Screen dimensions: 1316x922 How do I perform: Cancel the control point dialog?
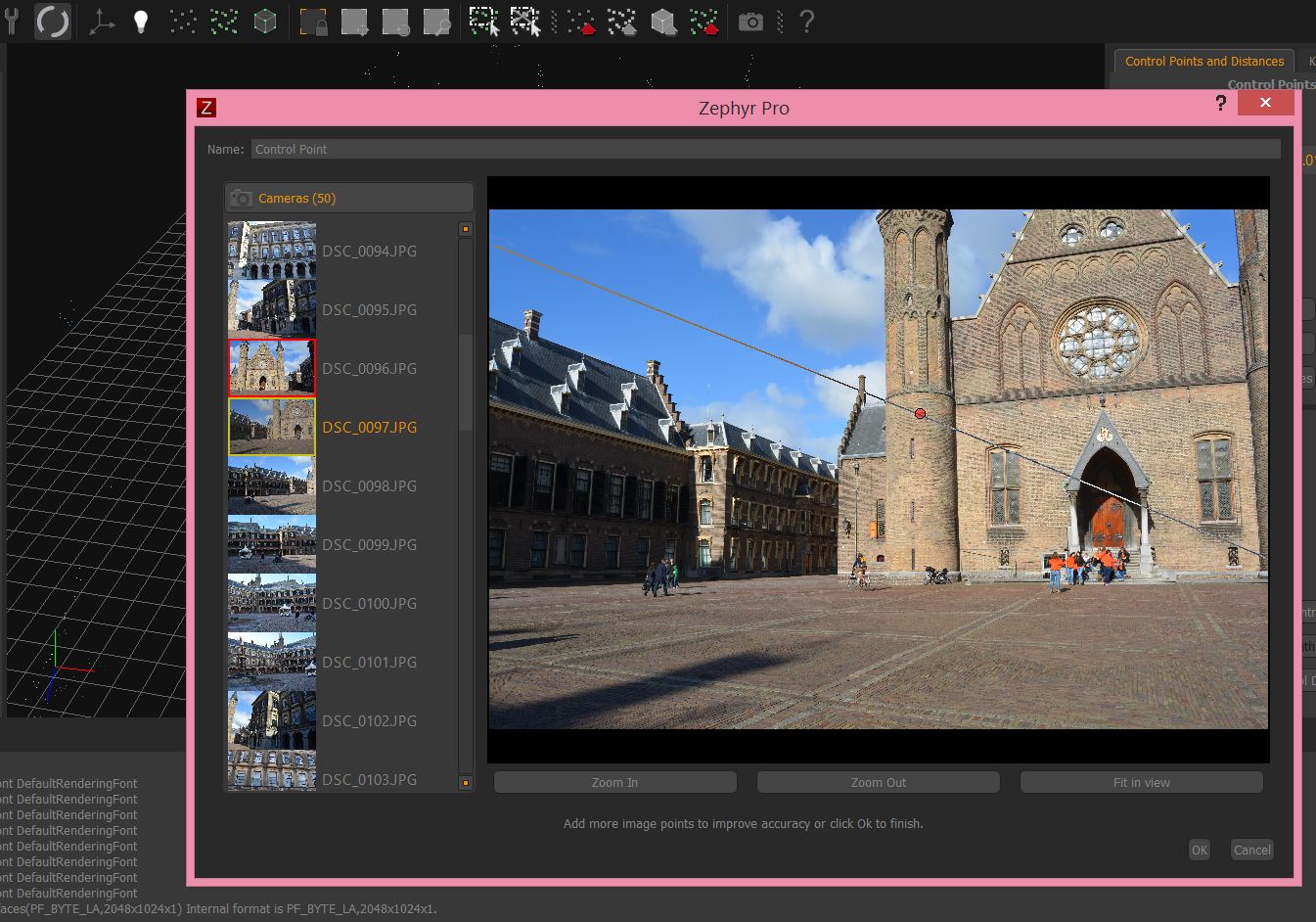1251,850
